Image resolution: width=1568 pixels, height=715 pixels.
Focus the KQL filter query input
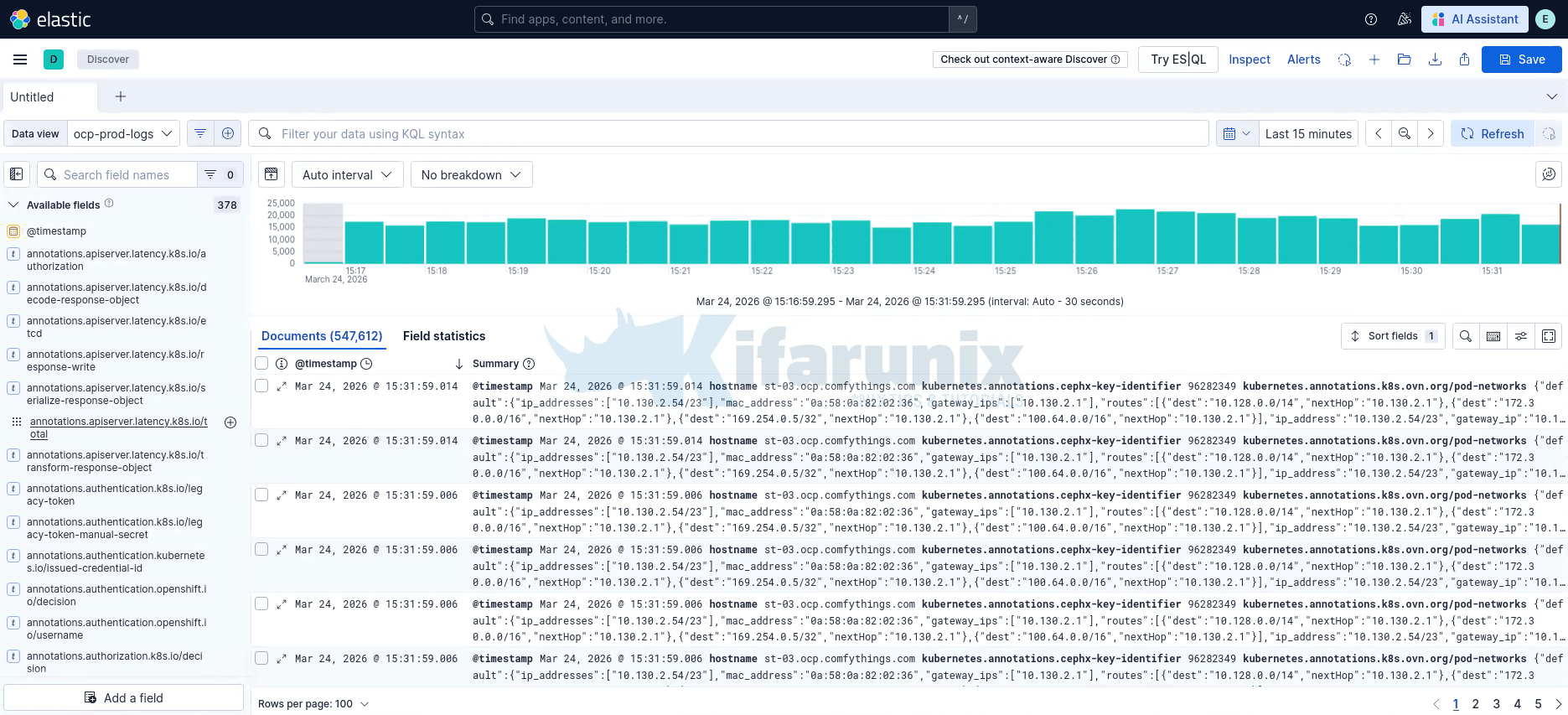(729, 133)
